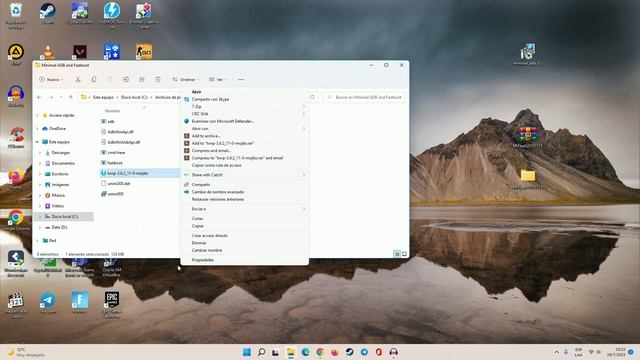Choose Abrir in the context menu
The width and height of the screenshot is (640, 360).
(244, 92)
